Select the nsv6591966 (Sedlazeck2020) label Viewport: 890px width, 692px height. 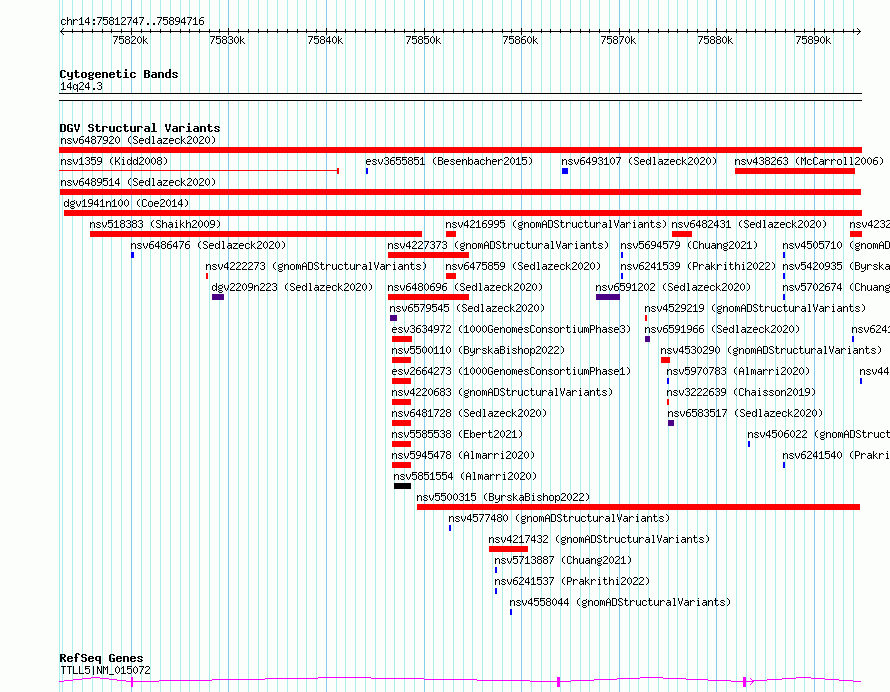tap(722, 329)
